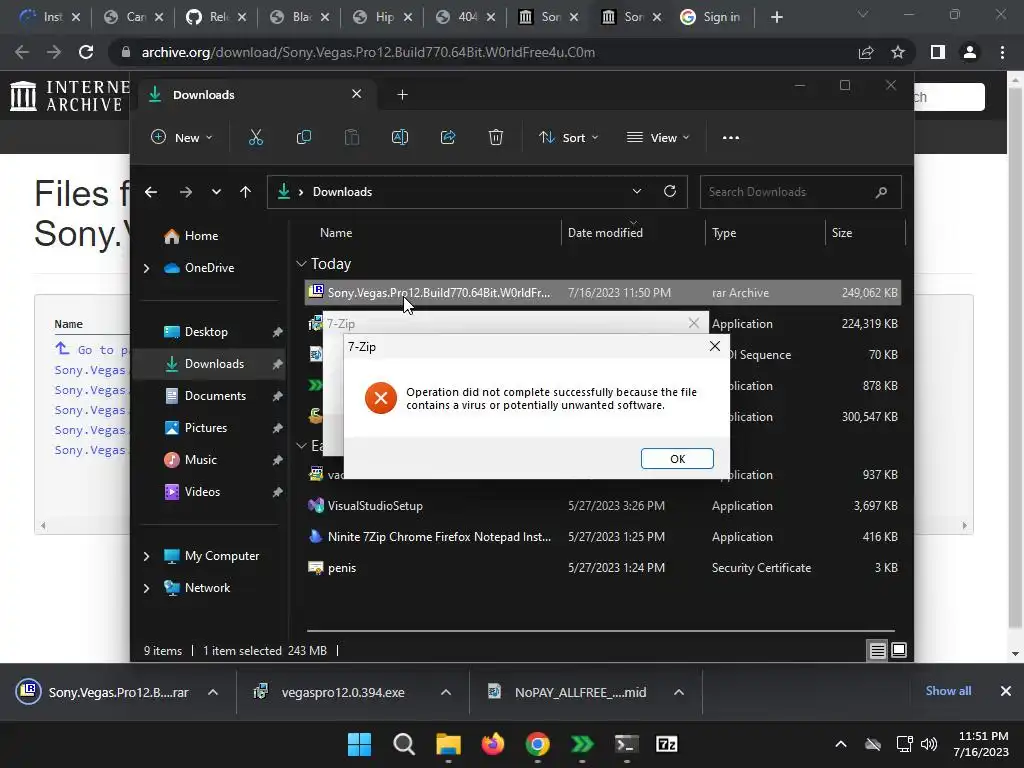Image resolution: width=1024 pixels, height=768 pixels.
Task: Select the VisualStudioSetup file
Action: point(602,505)
